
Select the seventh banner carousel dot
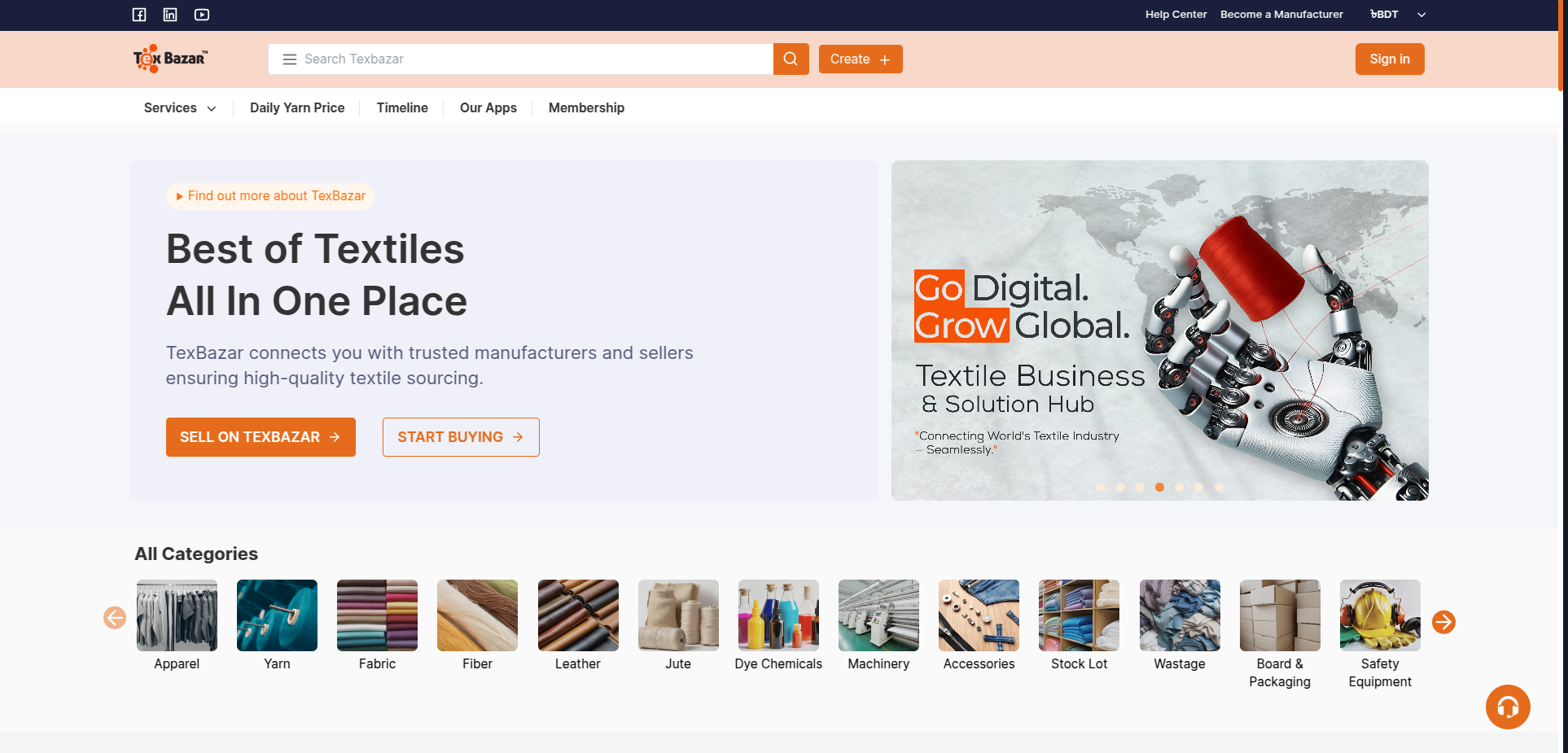click(x=1219, y=488)
